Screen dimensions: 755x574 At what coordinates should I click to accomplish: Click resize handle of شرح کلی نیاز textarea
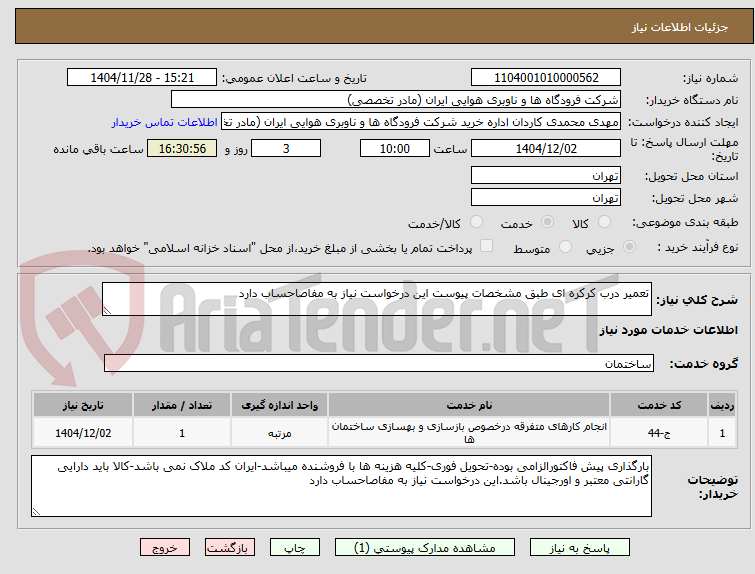point(107,311)
